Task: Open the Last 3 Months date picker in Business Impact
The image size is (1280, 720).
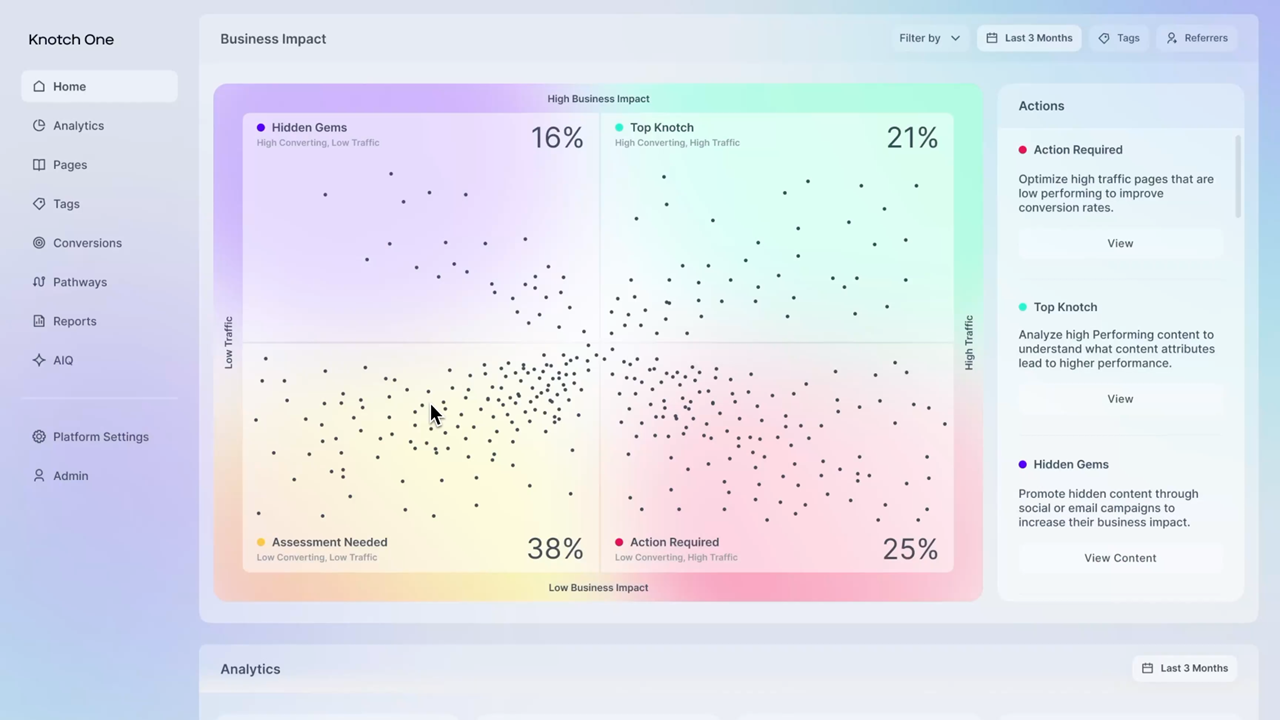Action: (x=1029, y=38)
